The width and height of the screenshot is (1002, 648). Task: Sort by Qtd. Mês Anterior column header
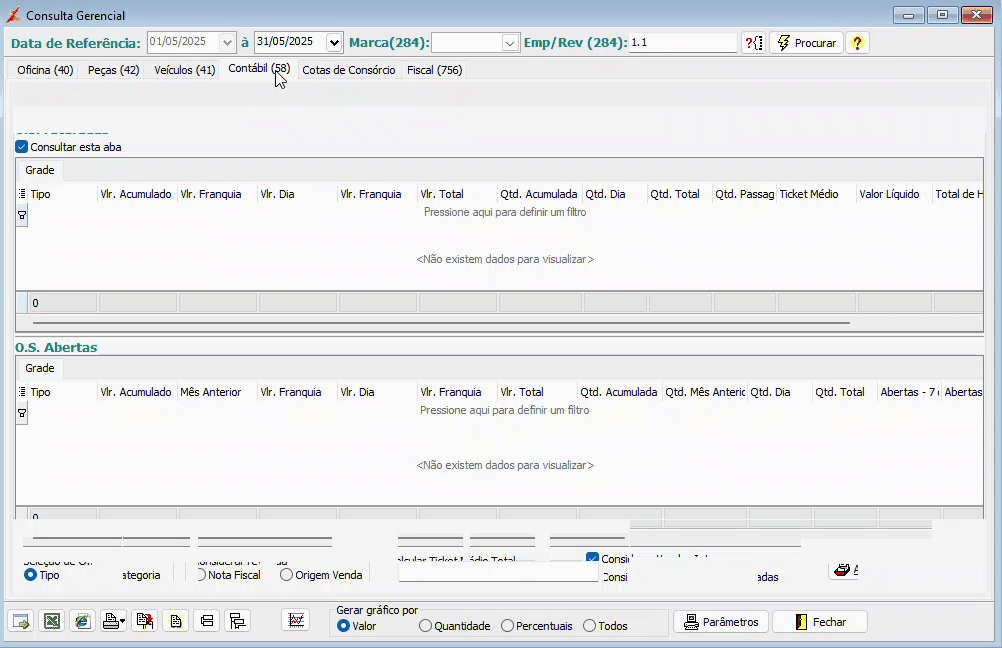point(705,392)
